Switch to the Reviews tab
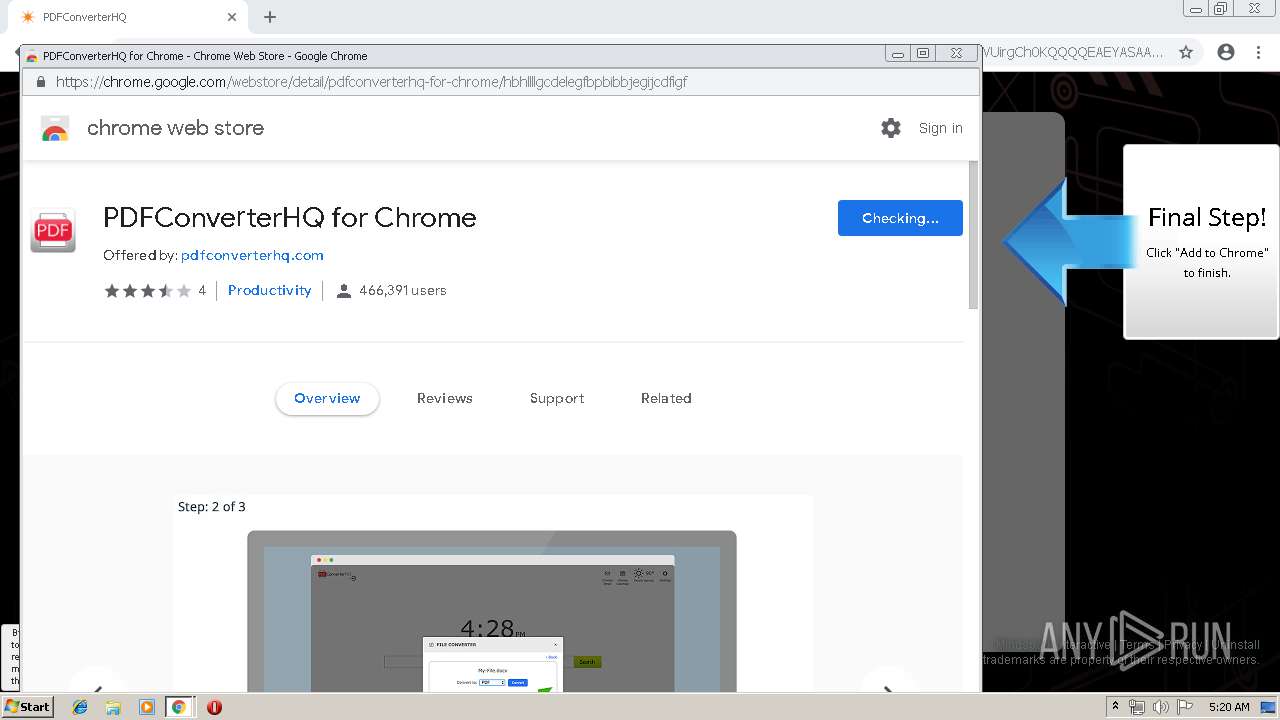The image size is (1280, 720). [444, 398]
